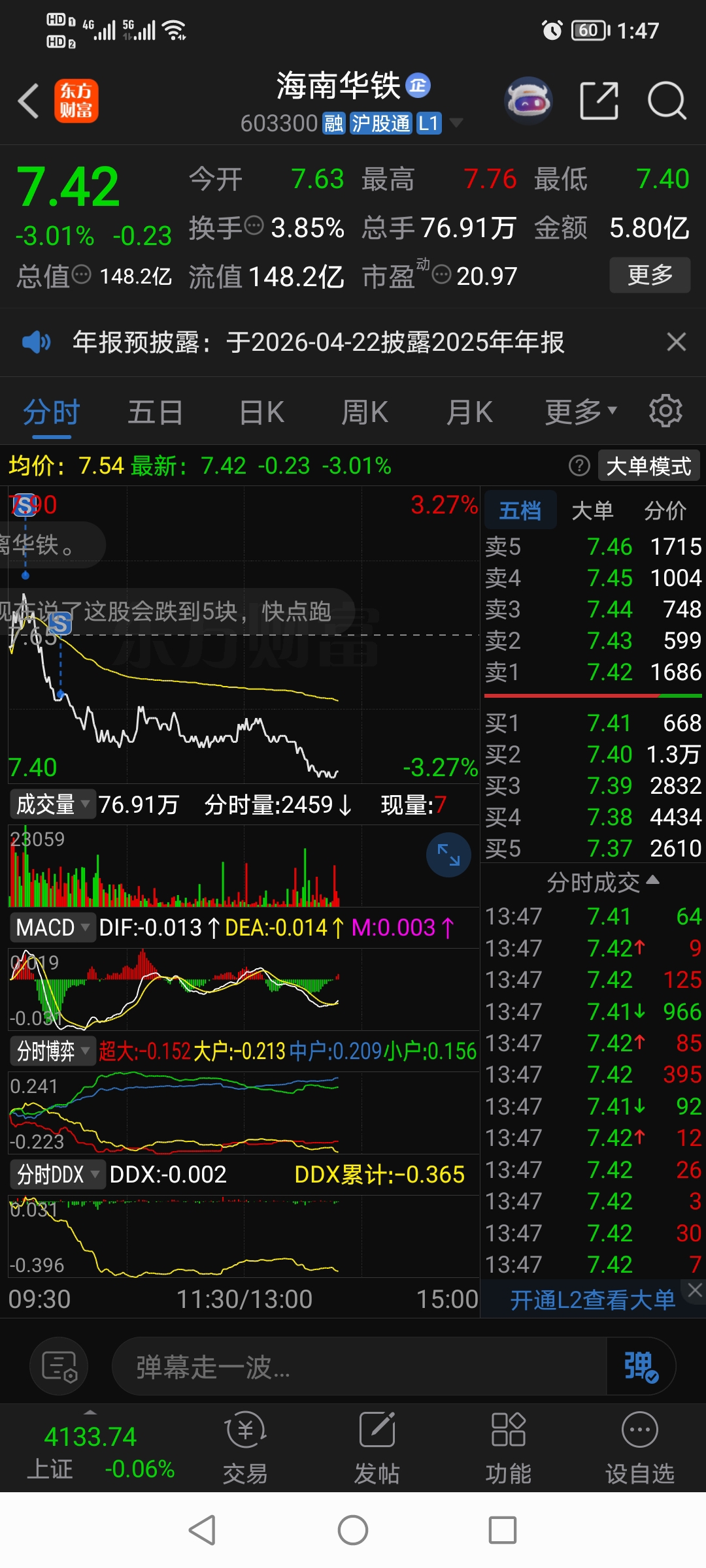The height and width of the screenshot is (1568, 706).
Task: Tap the help question mark icon
Action: [579, 466]
